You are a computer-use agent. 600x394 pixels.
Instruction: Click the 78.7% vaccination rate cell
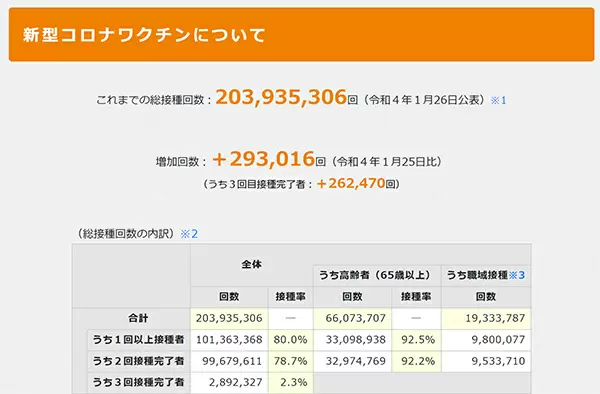[290, 361]
